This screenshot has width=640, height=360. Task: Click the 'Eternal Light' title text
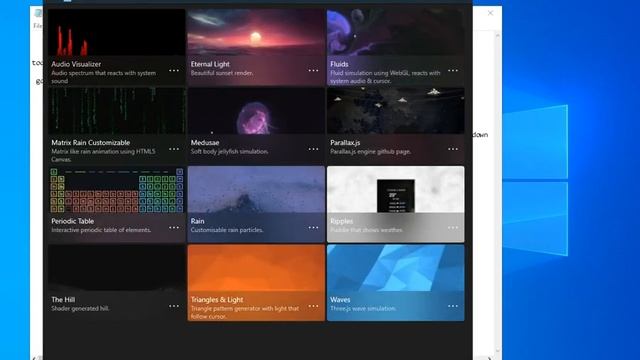pyautogui.click(x=210, y=64)
